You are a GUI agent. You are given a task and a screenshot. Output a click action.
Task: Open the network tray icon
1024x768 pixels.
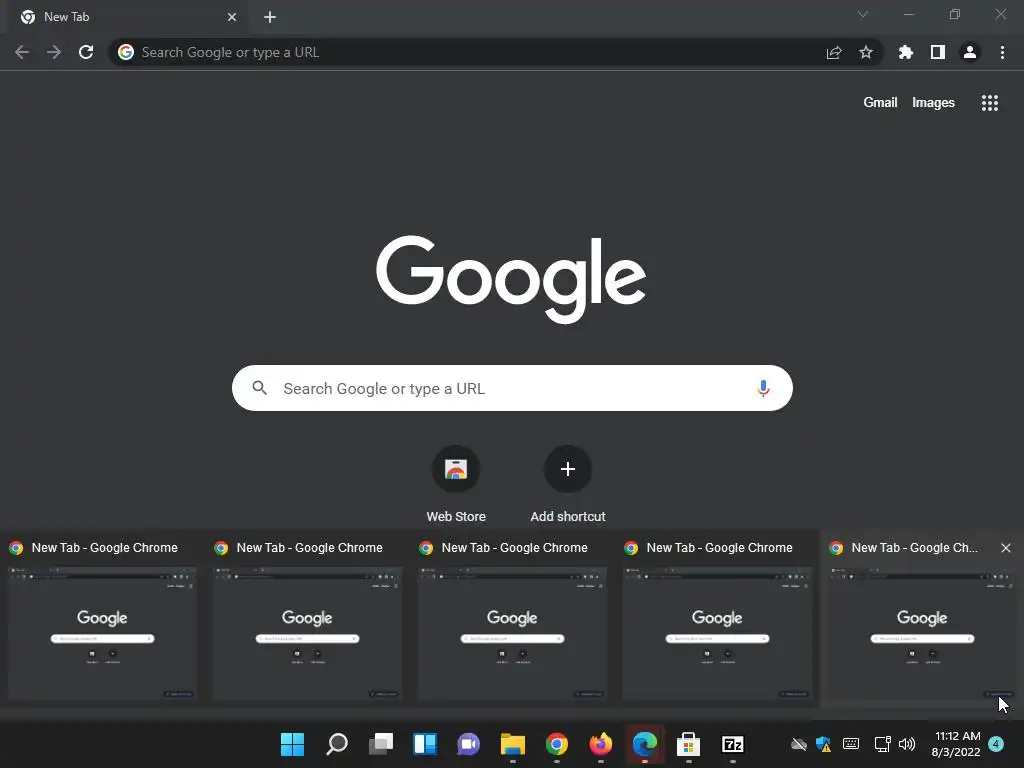tap(882, 744)
